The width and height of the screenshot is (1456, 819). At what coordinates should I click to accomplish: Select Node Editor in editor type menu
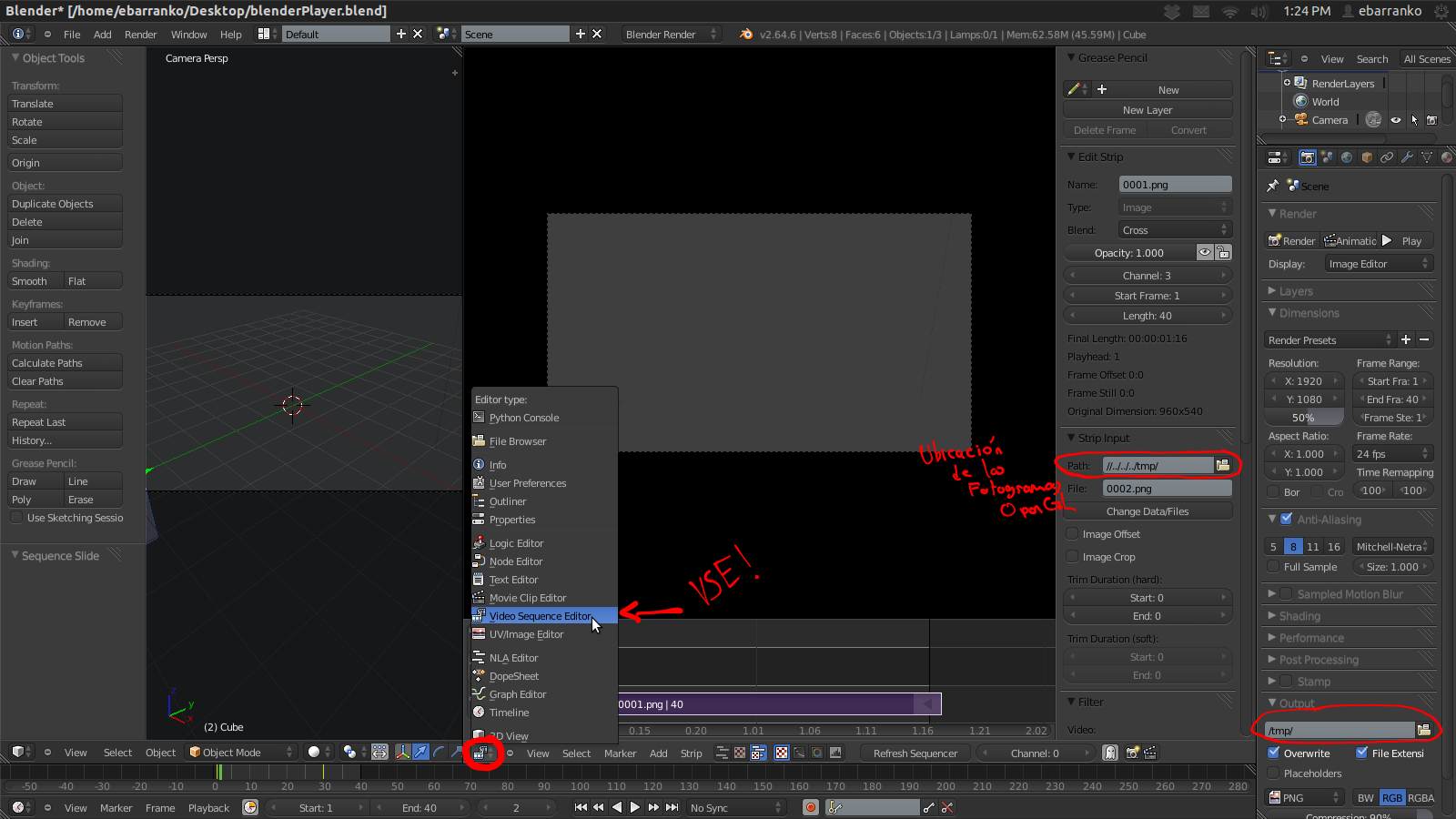tap(544, 561)
